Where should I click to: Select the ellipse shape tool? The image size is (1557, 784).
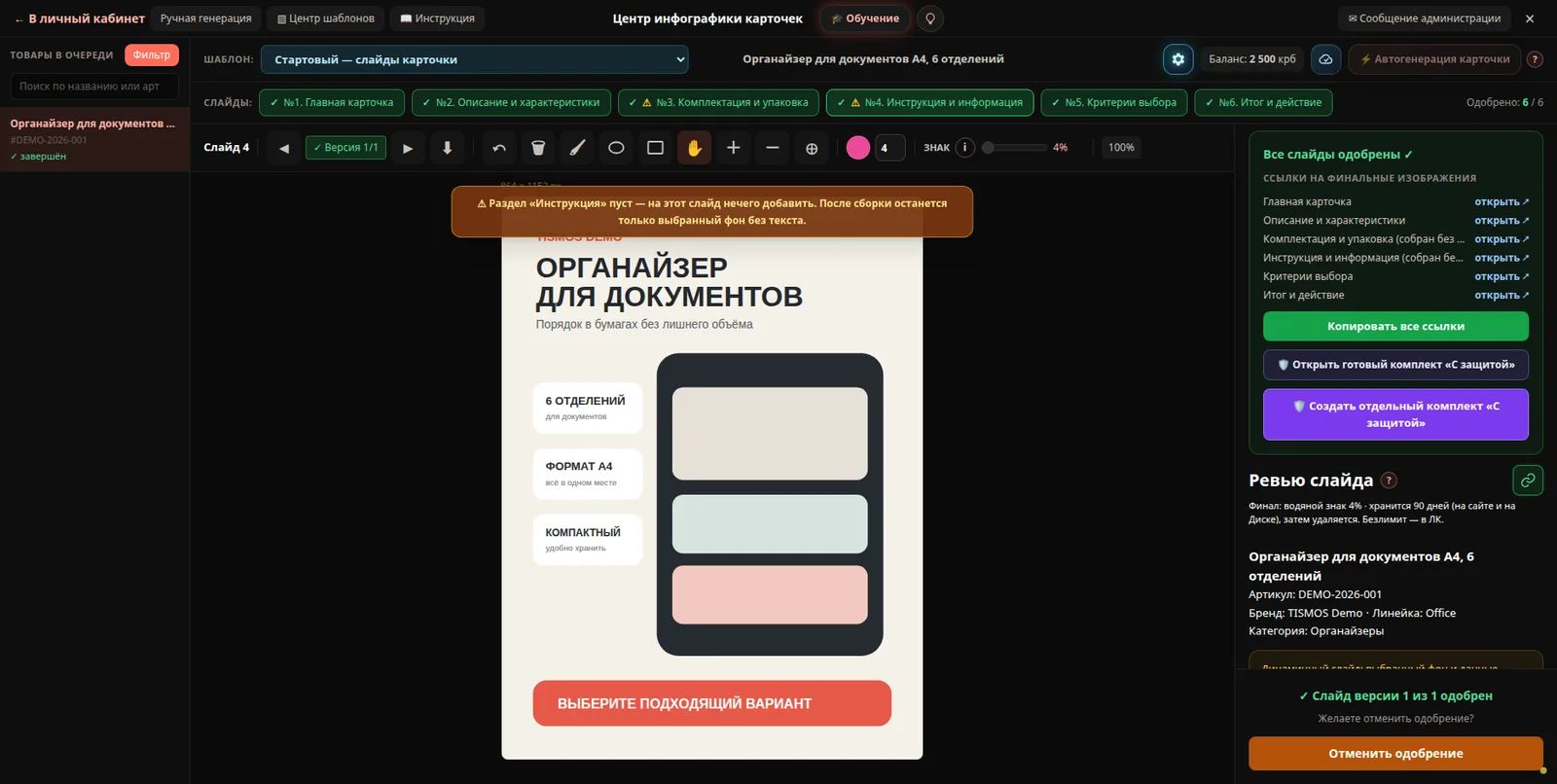click(616, 148)
